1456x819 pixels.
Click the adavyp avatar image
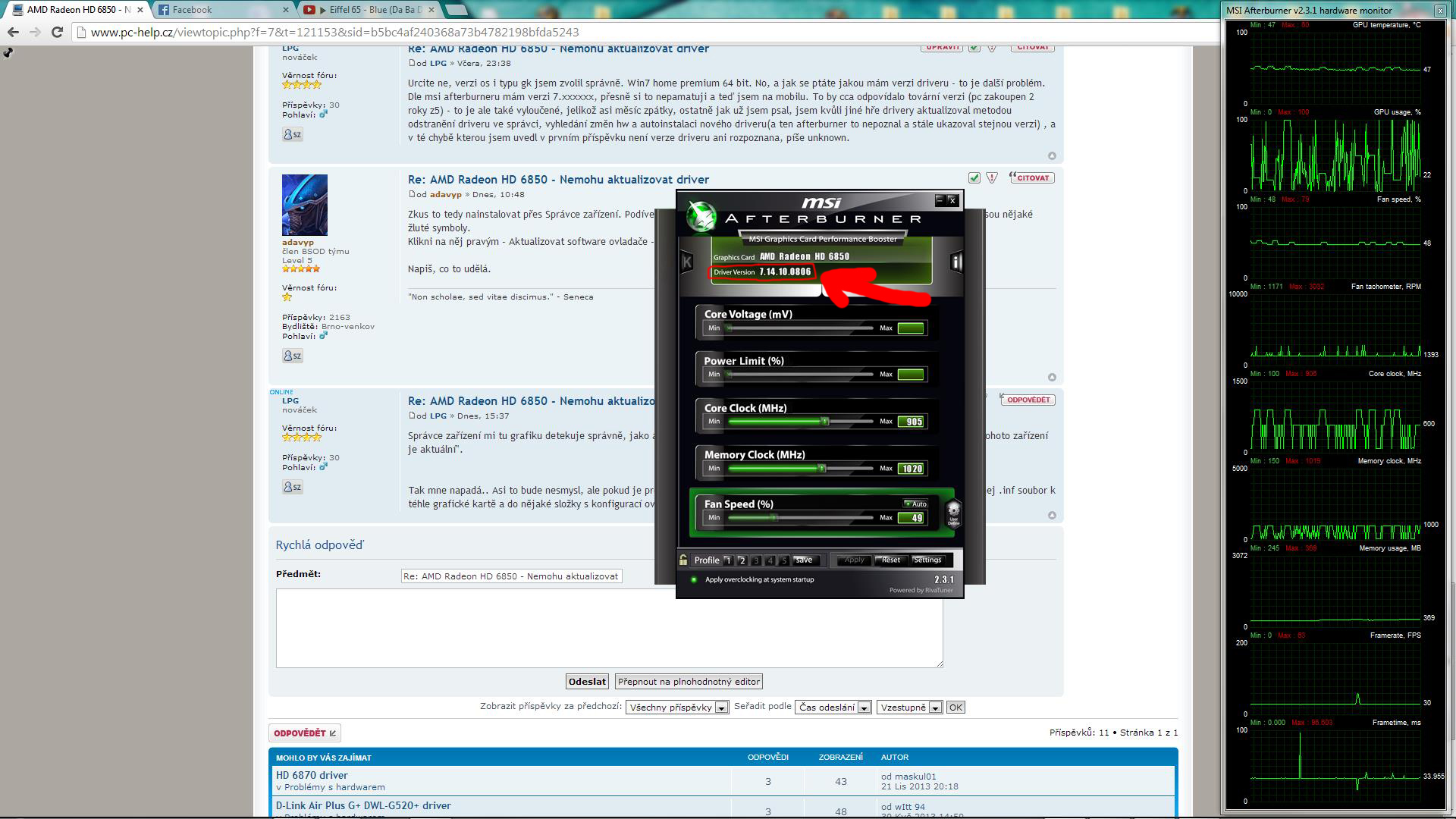pyautogui.click(x=305, y=205)
